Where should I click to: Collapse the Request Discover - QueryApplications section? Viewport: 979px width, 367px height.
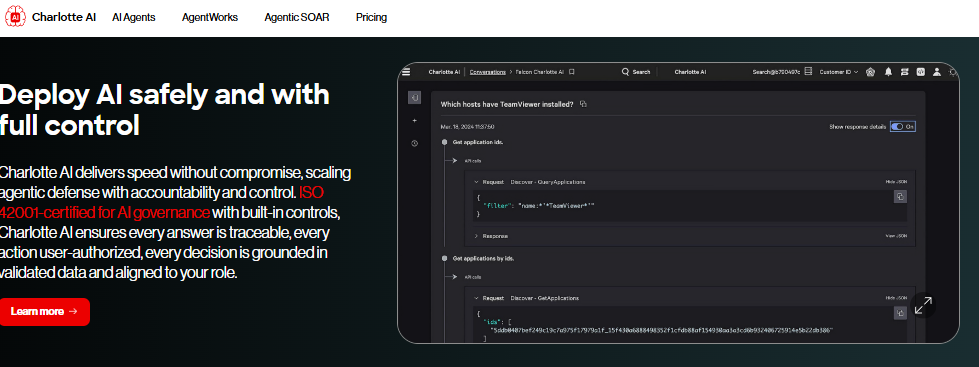coord(476,182)
